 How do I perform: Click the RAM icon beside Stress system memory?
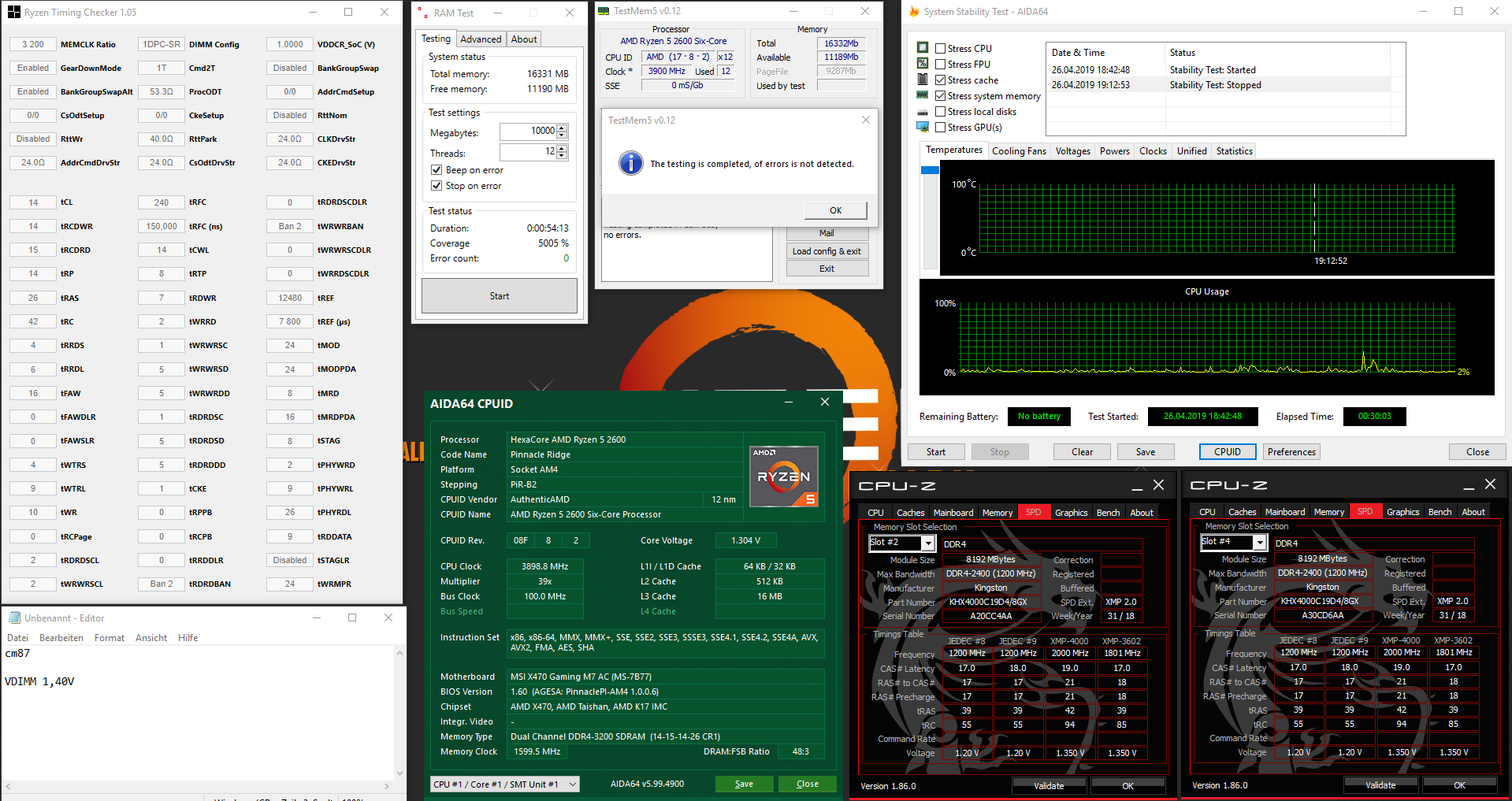(923, 95)
